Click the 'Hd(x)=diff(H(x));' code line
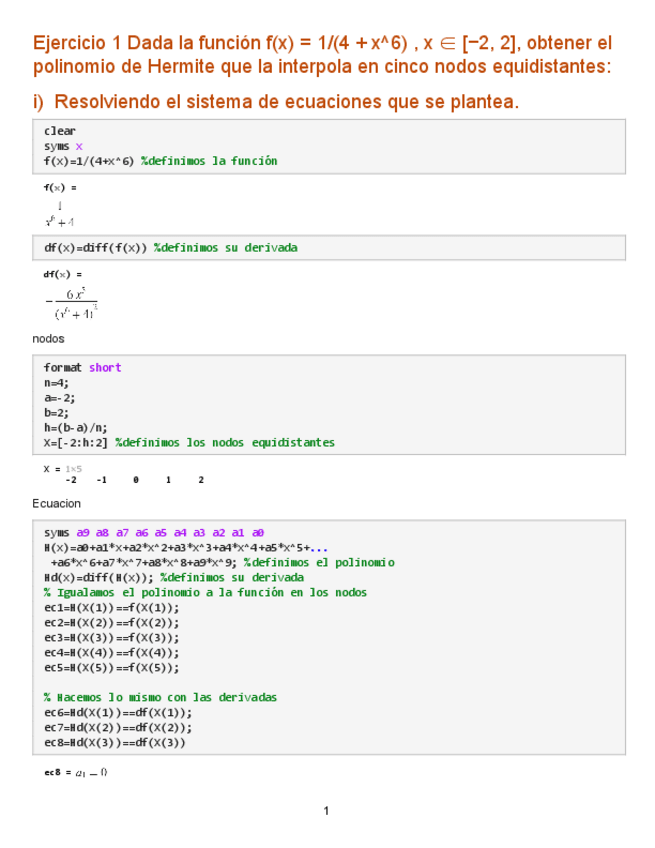The height and width of the screenshot is (848, 655). [173, 577]
